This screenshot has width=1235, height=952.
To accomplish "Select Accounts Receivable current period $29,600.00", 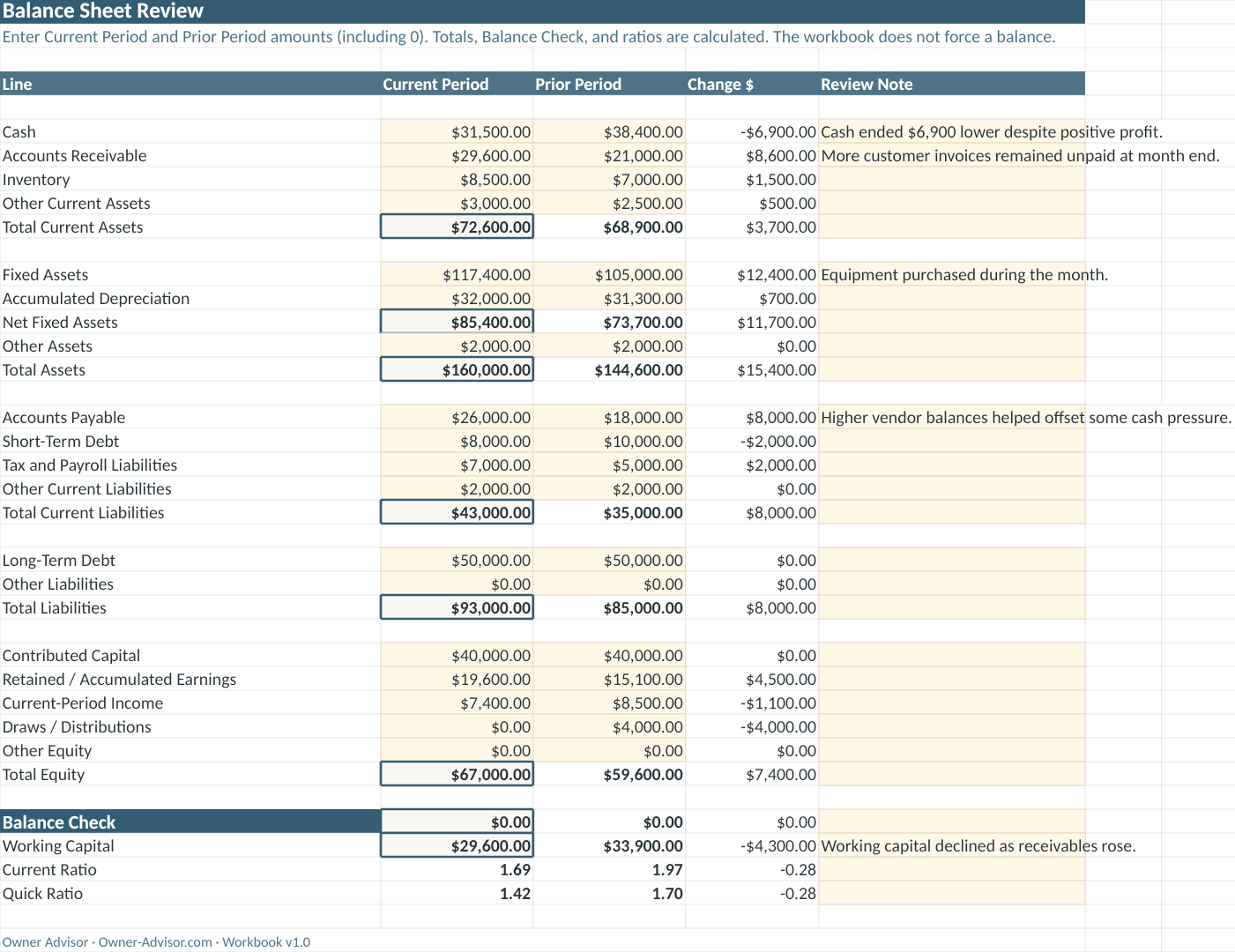I will [457, 155].
